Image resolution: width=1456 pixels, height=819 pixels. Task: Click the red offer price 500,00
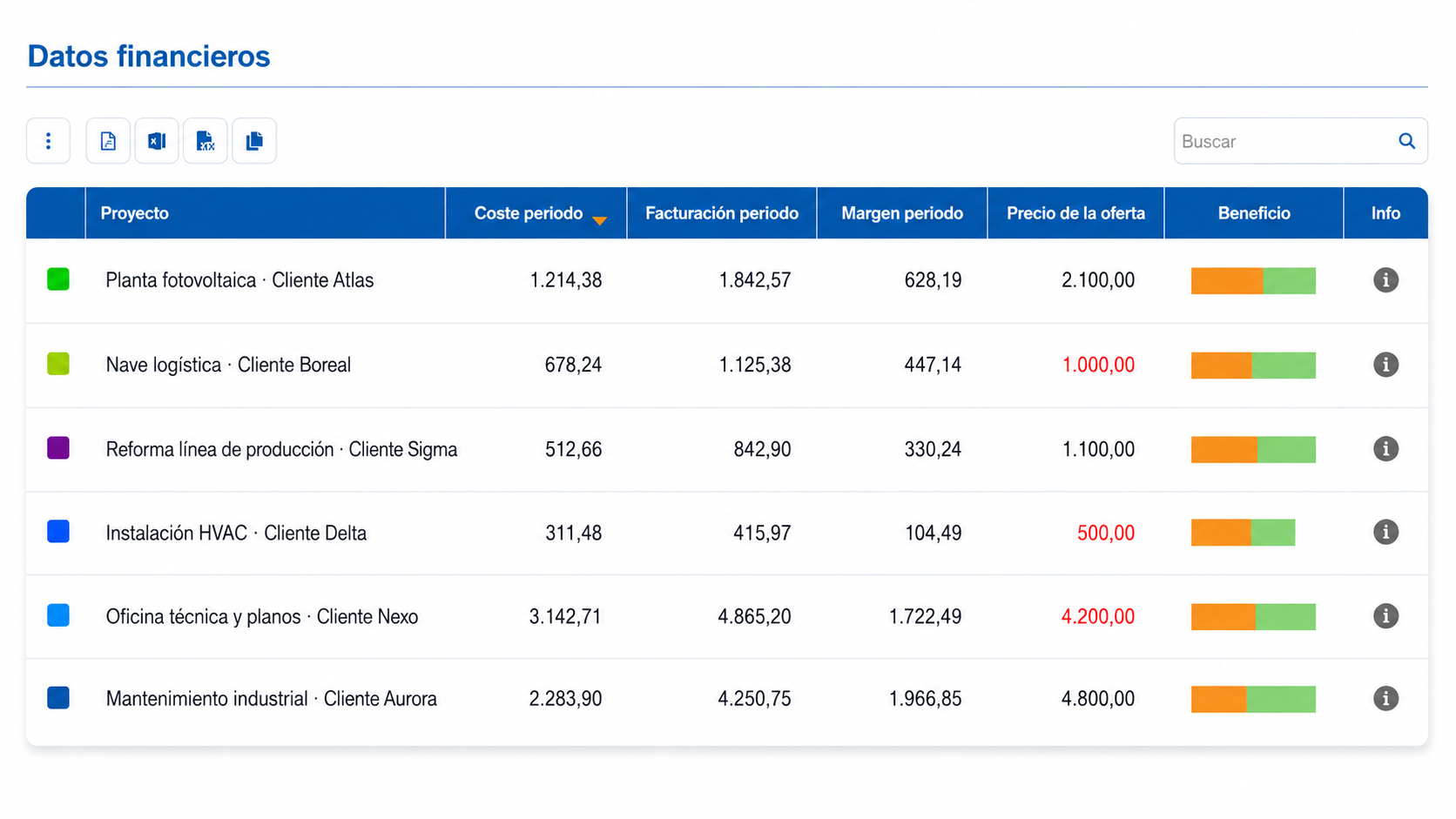[1106, 533]
